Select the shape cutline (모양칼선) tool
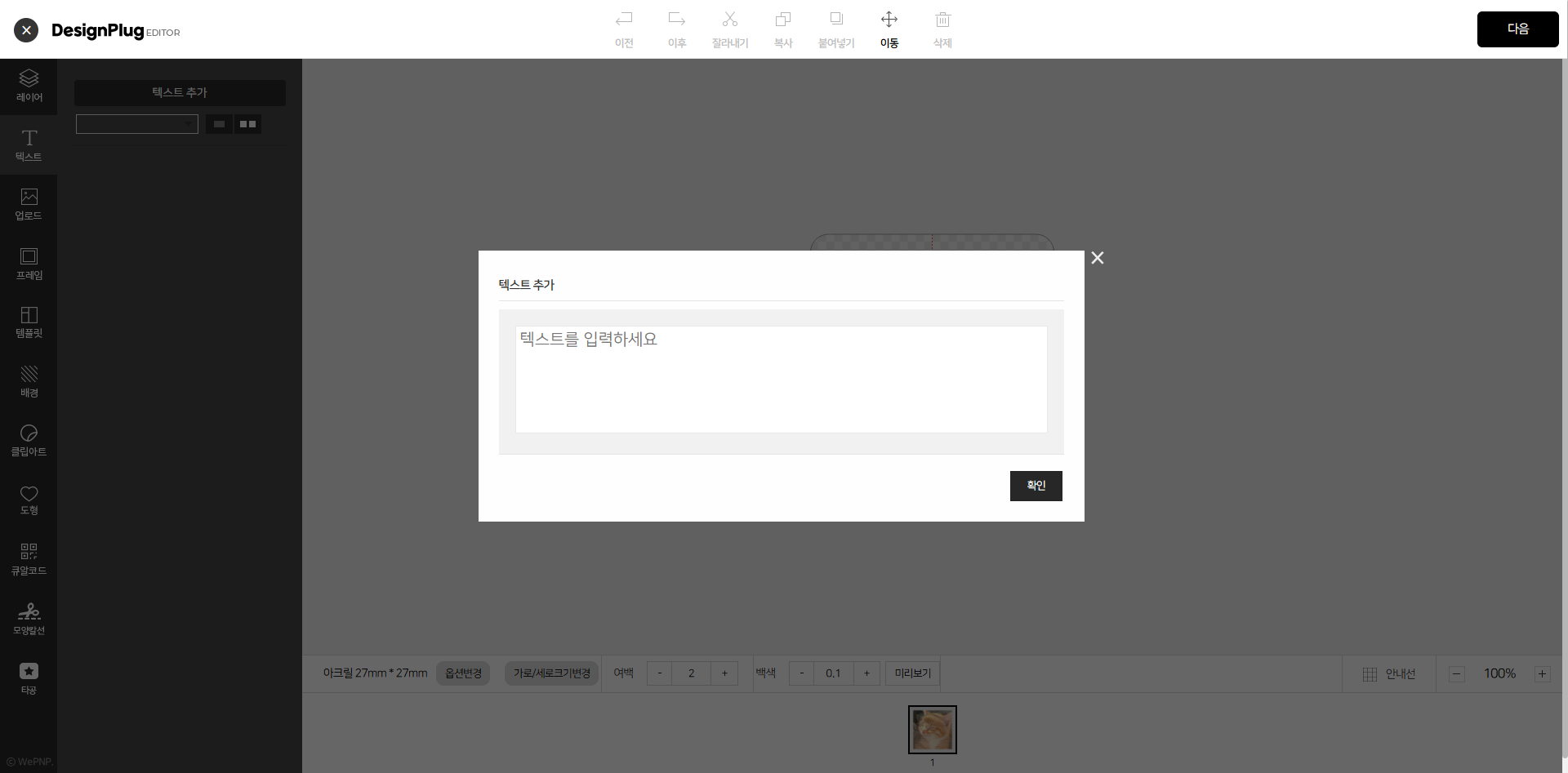 tap(29, 618)
